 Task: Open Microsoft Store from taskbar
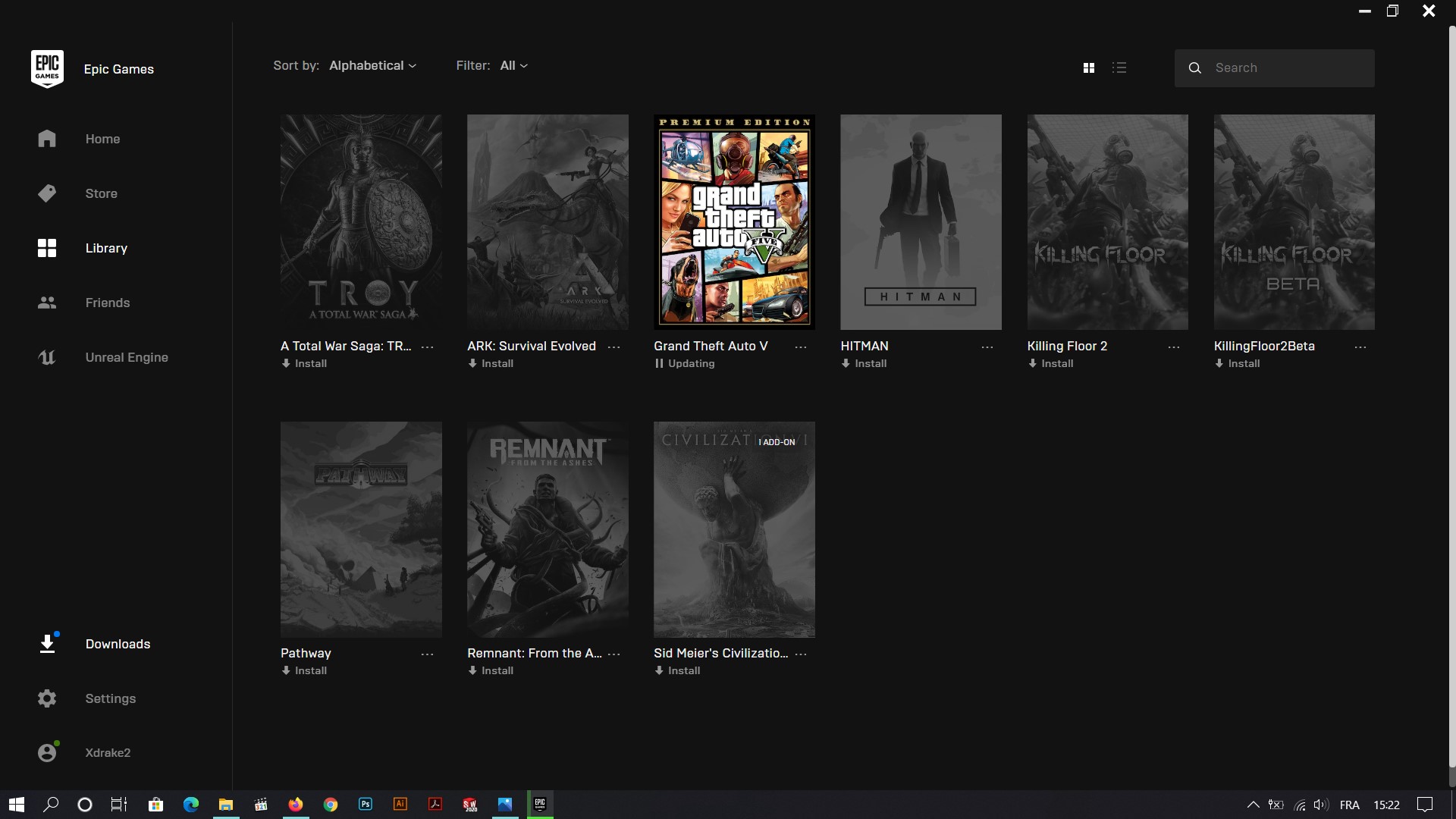[155, 805]
